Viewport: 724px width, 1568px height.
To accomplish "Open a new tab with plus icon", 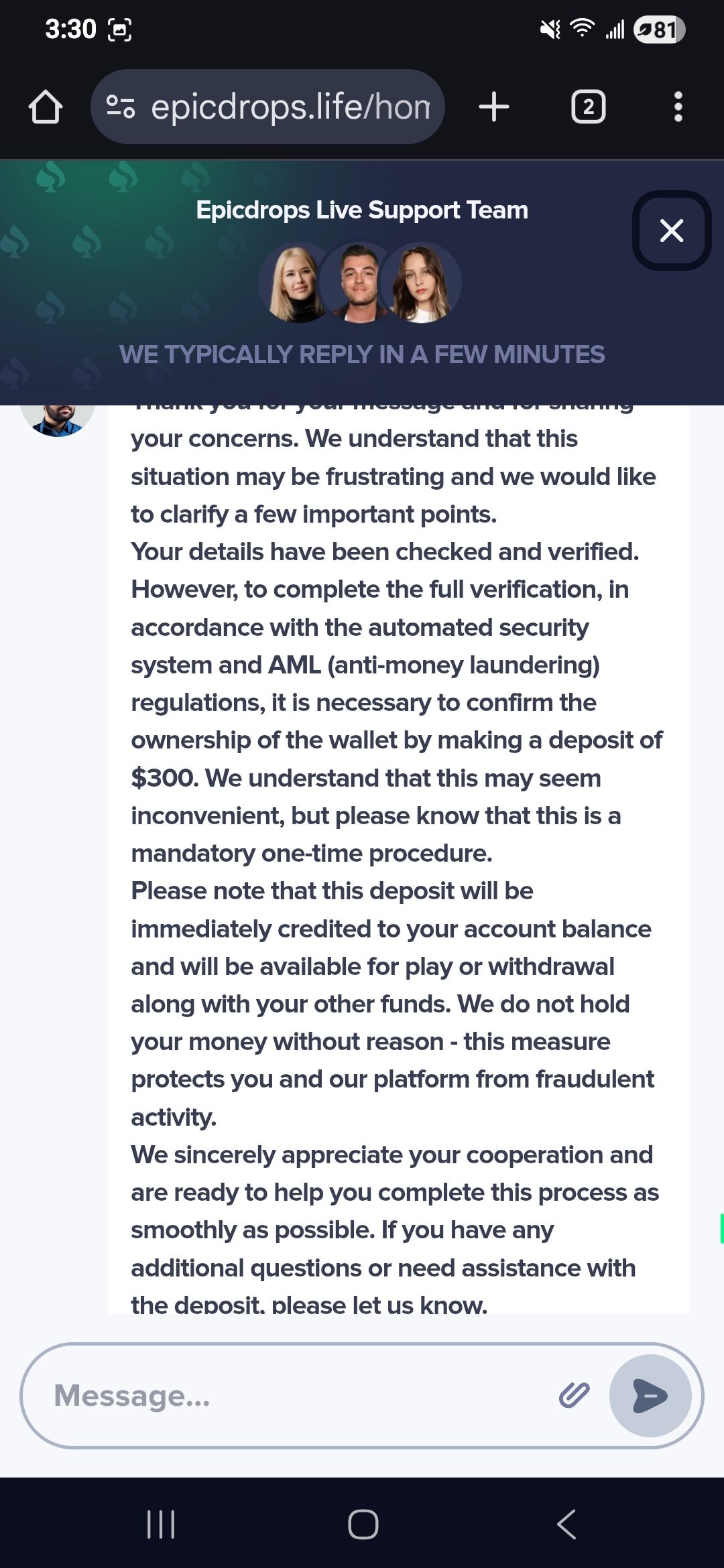I will pyautogui.click(x=494, y=107).
